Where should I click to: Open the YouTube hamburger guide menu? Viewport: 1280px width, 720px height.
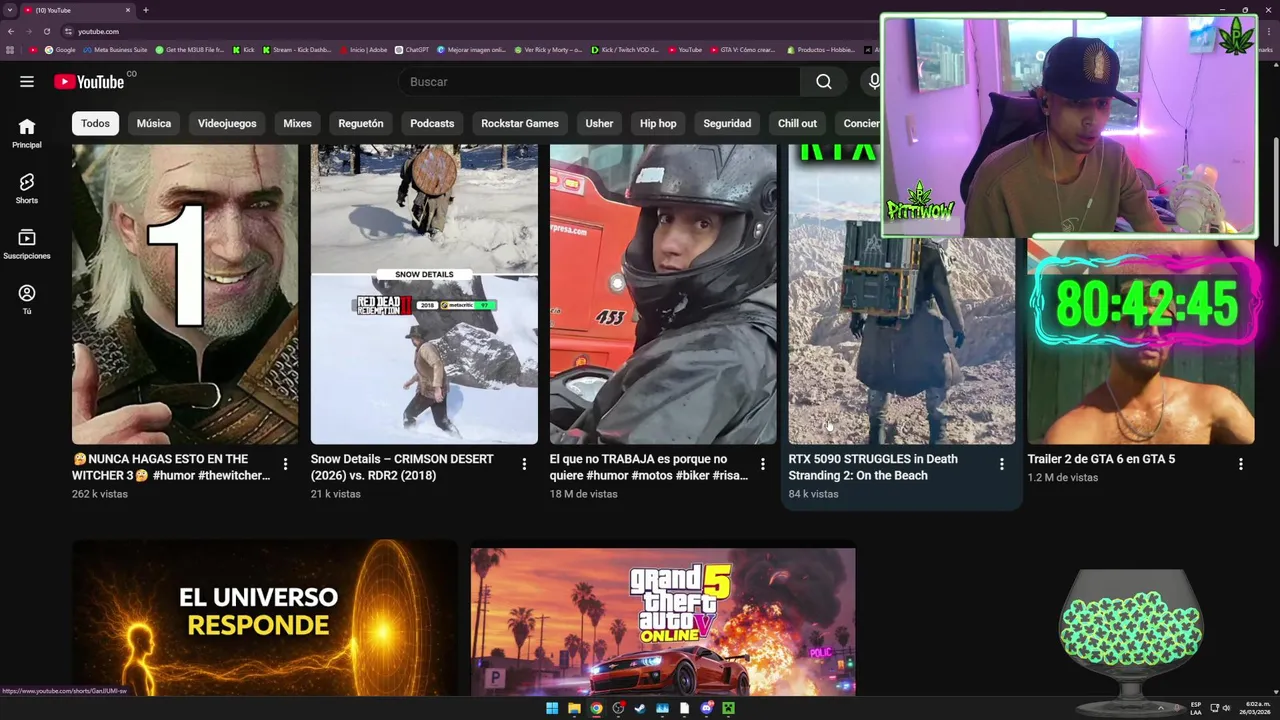point(27,82)
